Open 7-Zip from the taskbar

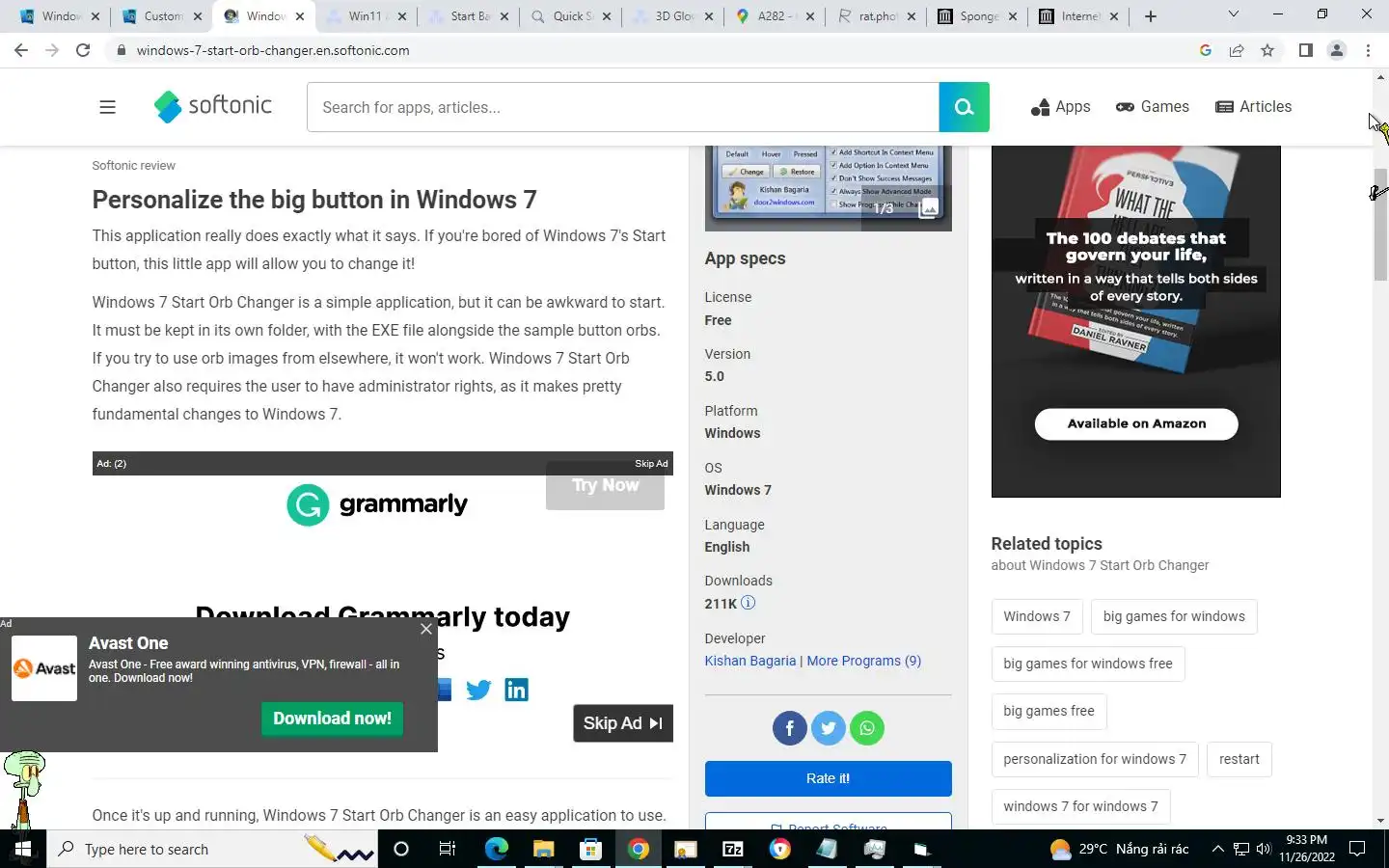pos(733,849)
